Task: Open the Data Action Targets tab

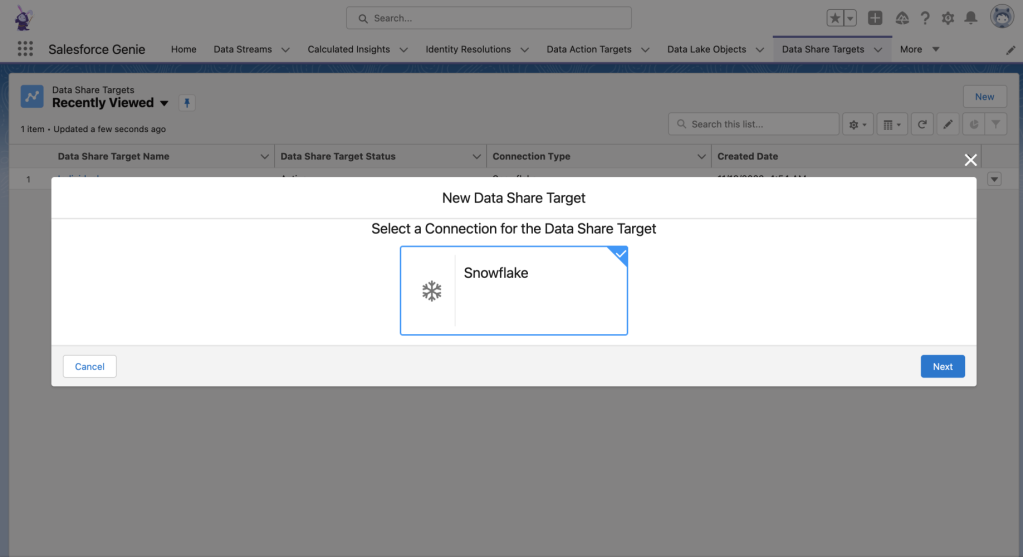Action: [588, 50]
